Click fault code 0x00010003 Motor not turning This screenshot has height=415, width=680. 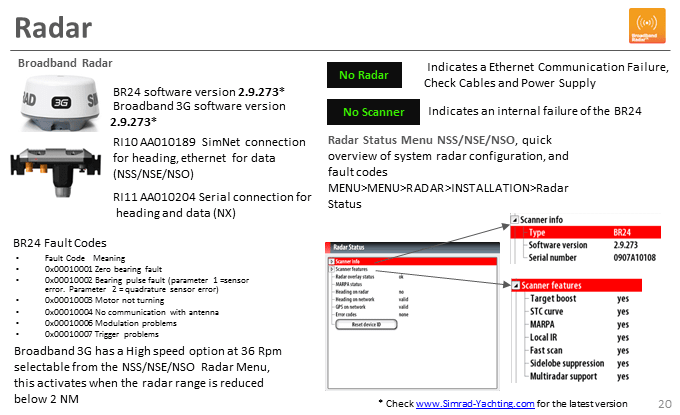[x=105, y=300]
